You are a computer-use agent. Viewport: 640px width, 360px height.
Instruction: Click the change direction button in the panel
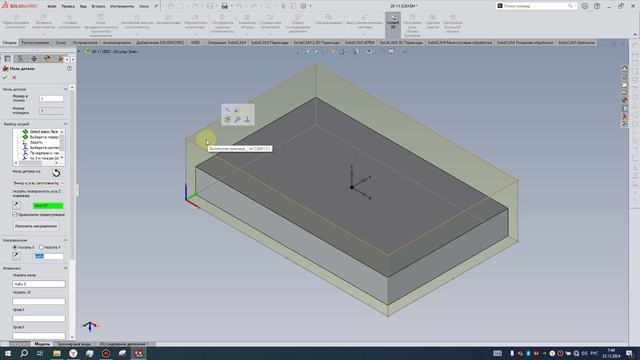(x=36, y=226)
